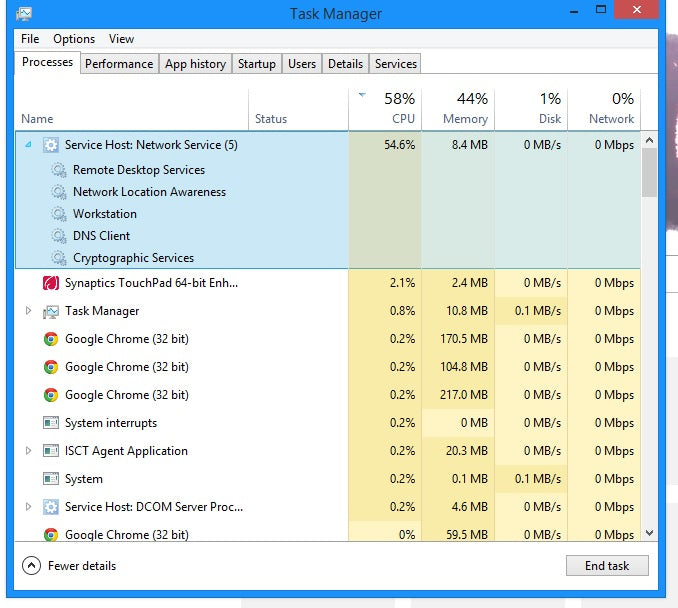Click the ISCT Agent Application icon
Image resolution: width=678 pixels, height=608 pixels.
(51, 451)
